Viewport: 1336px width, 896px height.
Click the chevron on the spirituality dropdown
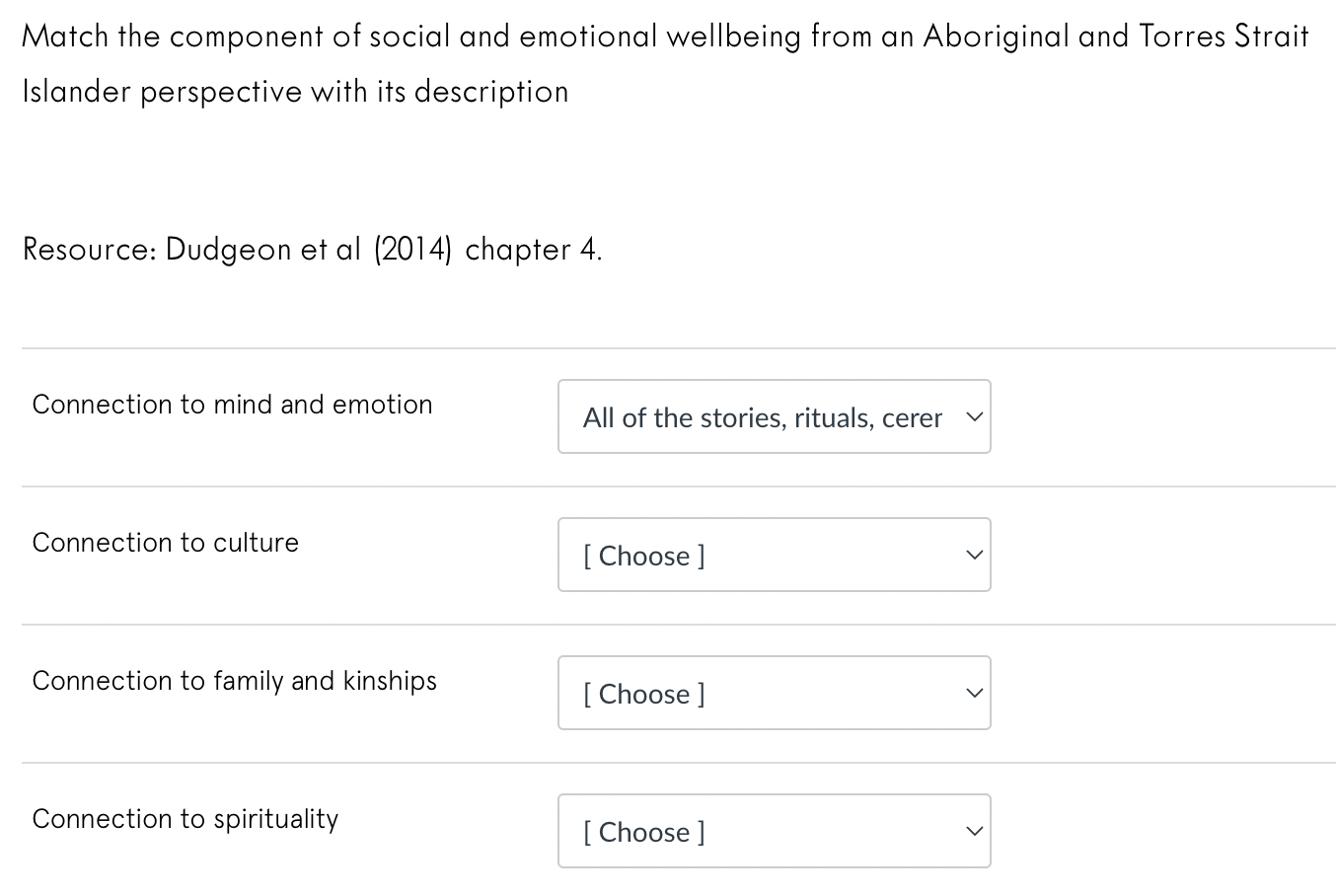971,831
